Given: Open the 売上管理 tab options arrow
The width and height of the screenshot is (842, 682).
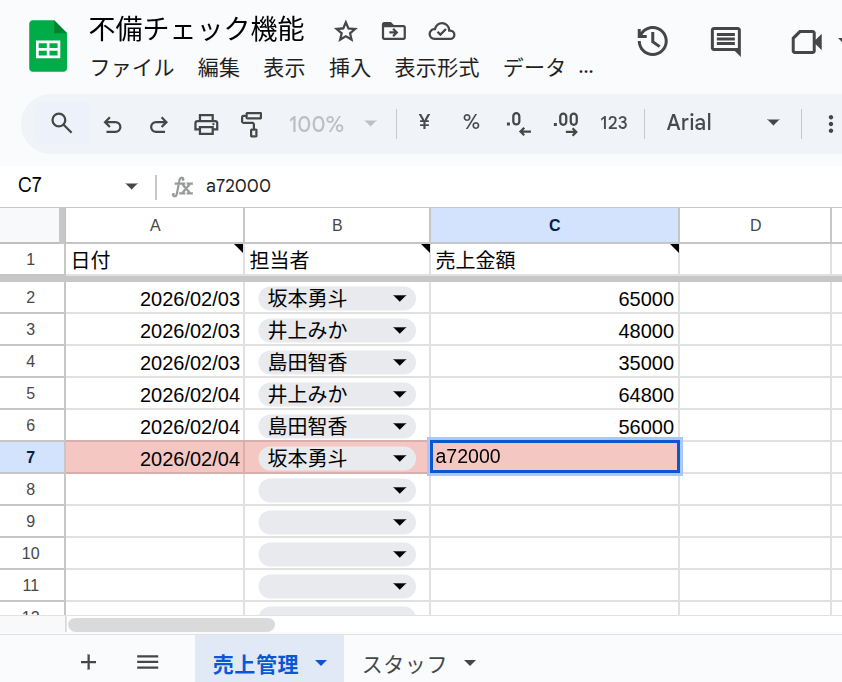Looking at the screenshot, I should click(x=321, y=662).
